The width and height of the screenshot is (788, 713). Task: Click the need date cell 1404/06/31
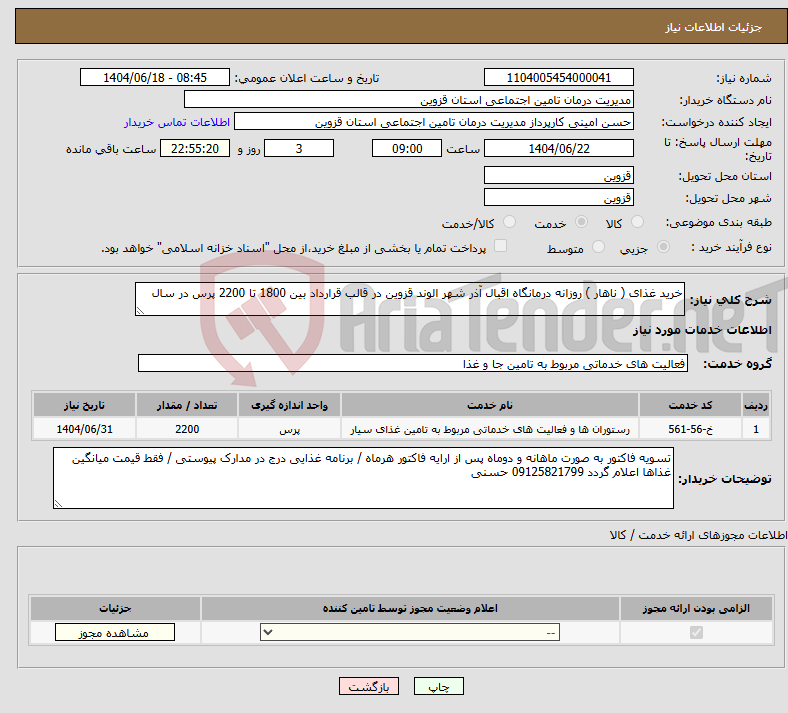pos(84,429)
